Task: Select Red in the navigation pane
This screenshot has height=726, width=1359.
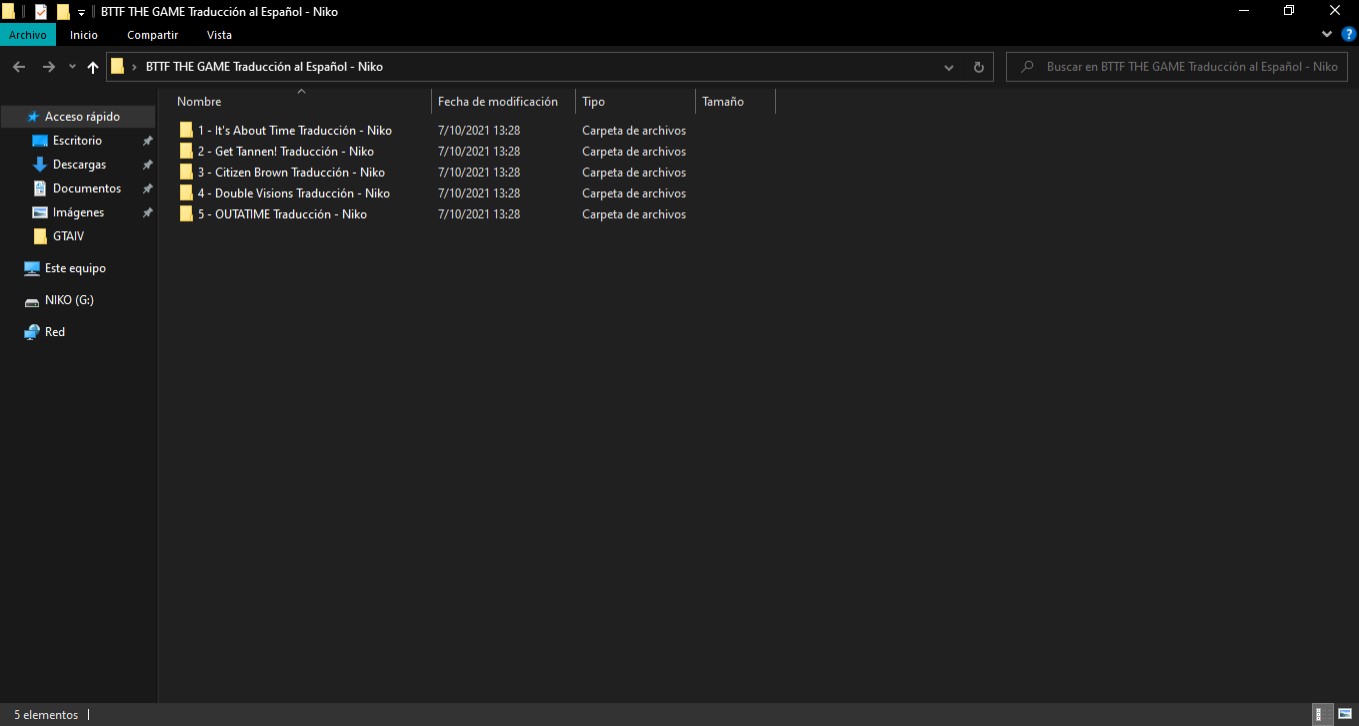Action: click(x=55, y=332)
